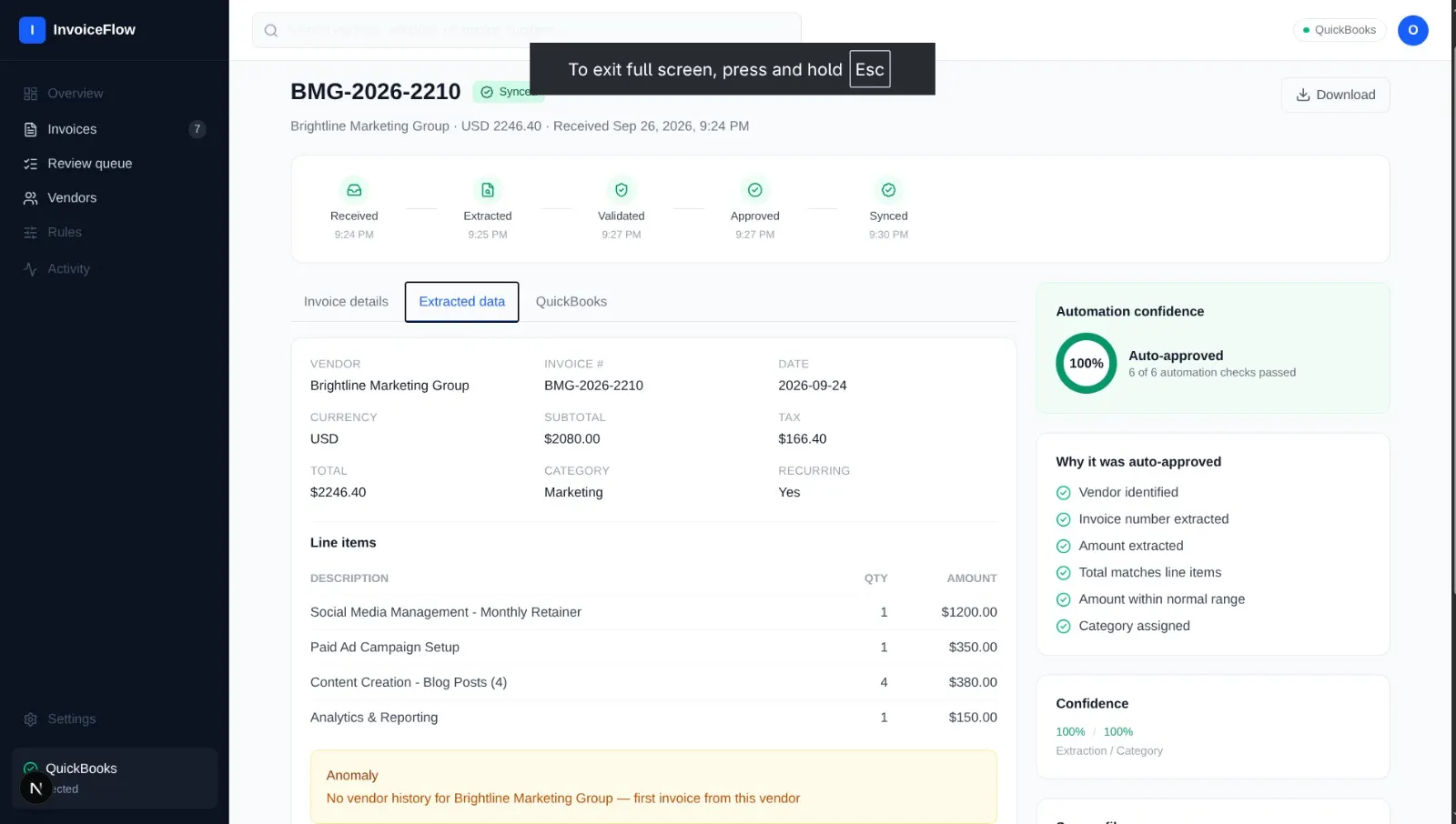The image size is (1456, 824).
Task: Click the Invoices count badge 7
Action: [x=197, y=129]
